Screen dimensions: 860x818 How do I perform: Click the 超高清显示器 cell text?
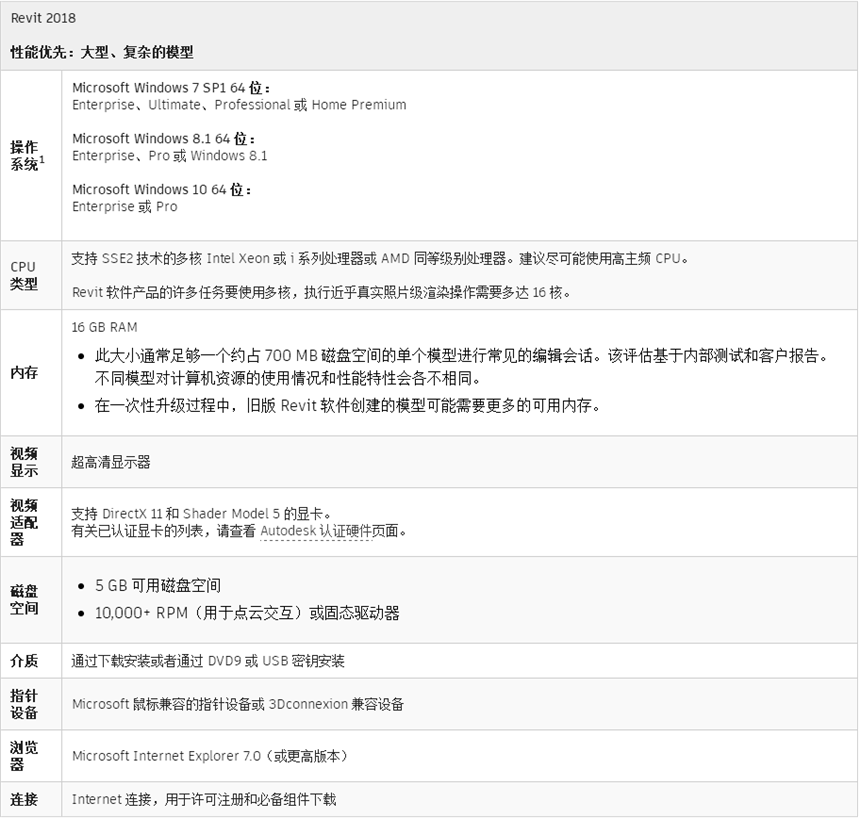111,462
